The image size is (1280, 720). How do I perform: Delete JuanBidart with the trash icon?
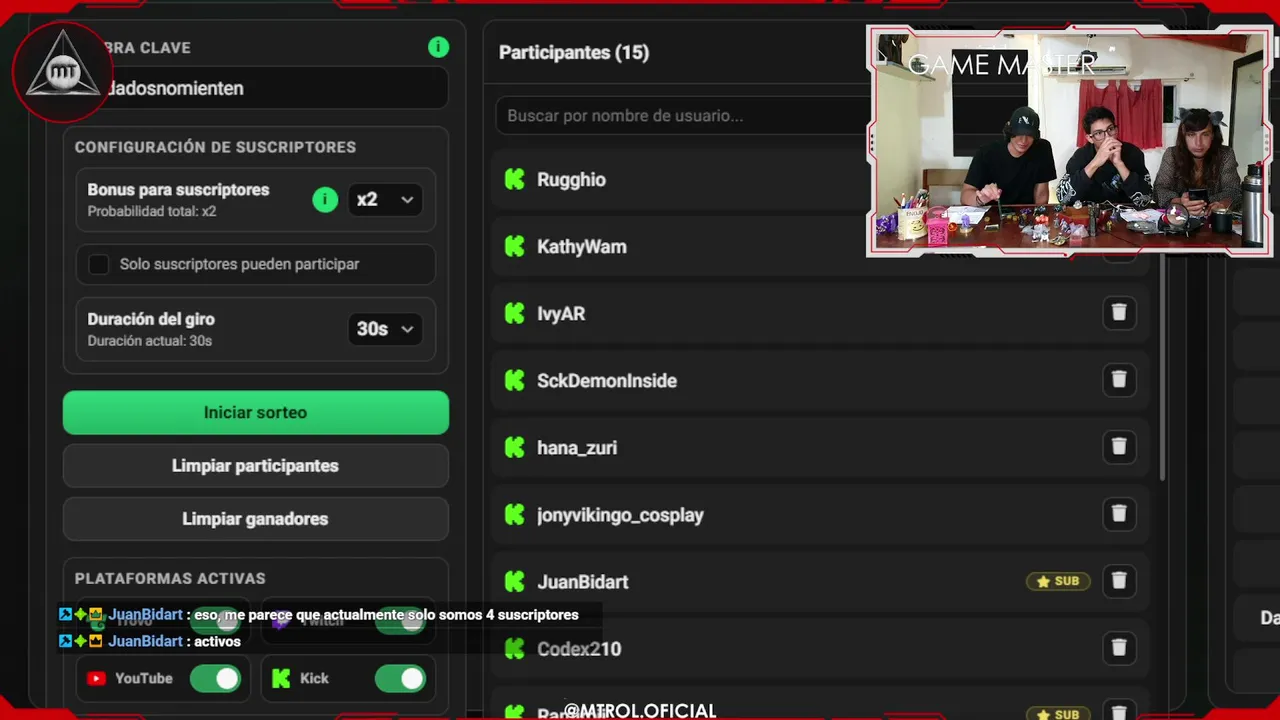[x=1119, y=580]
